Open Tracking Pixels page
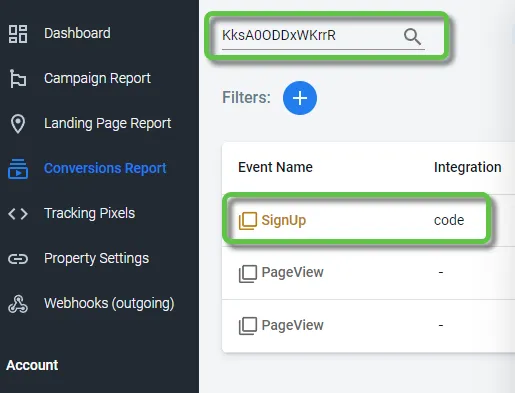Image resolution: width=515 pixels, height=393 pixels. pyautogui.click(x=89, y=213)
